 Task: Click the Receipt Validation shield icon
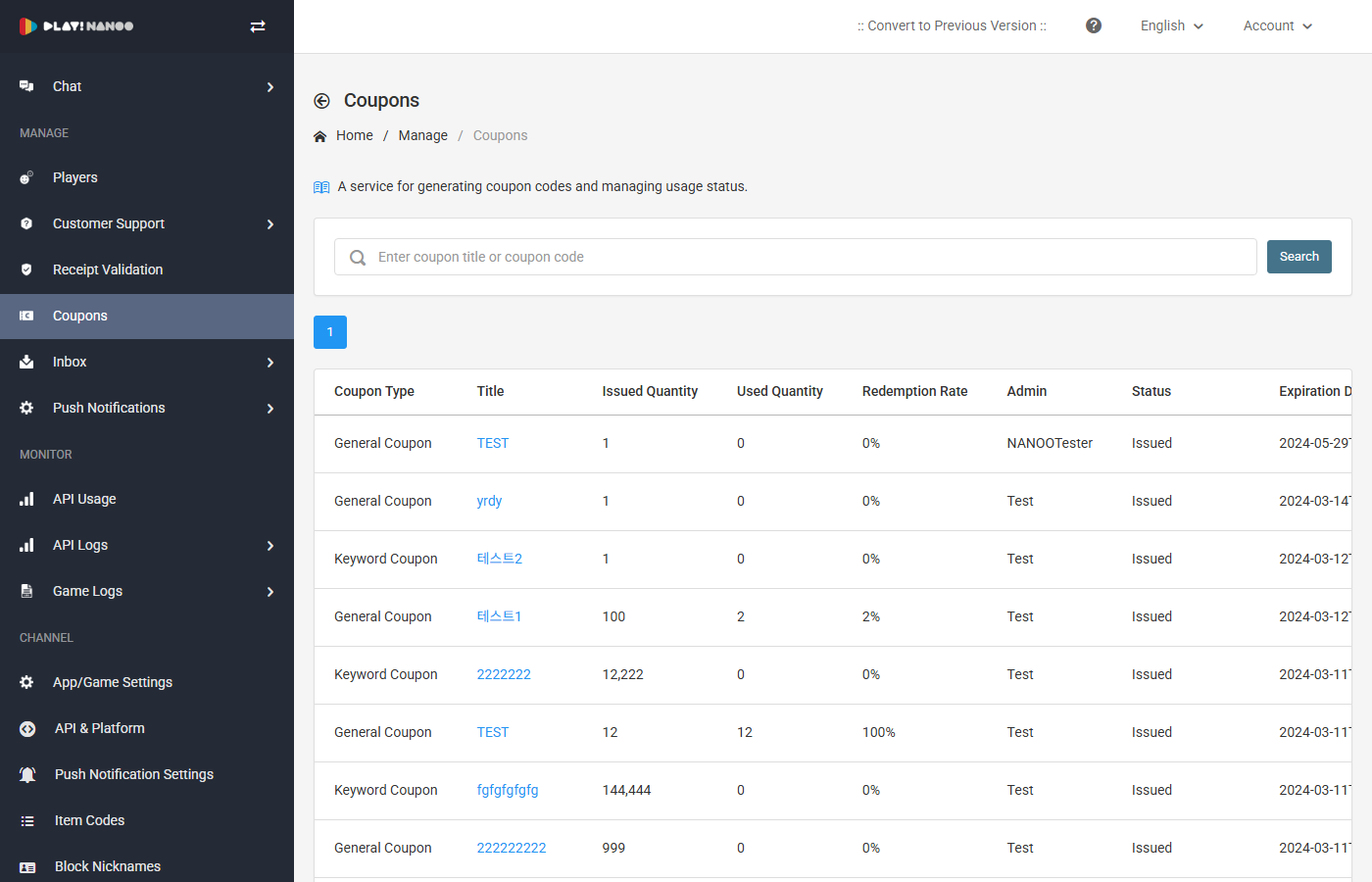26,269
